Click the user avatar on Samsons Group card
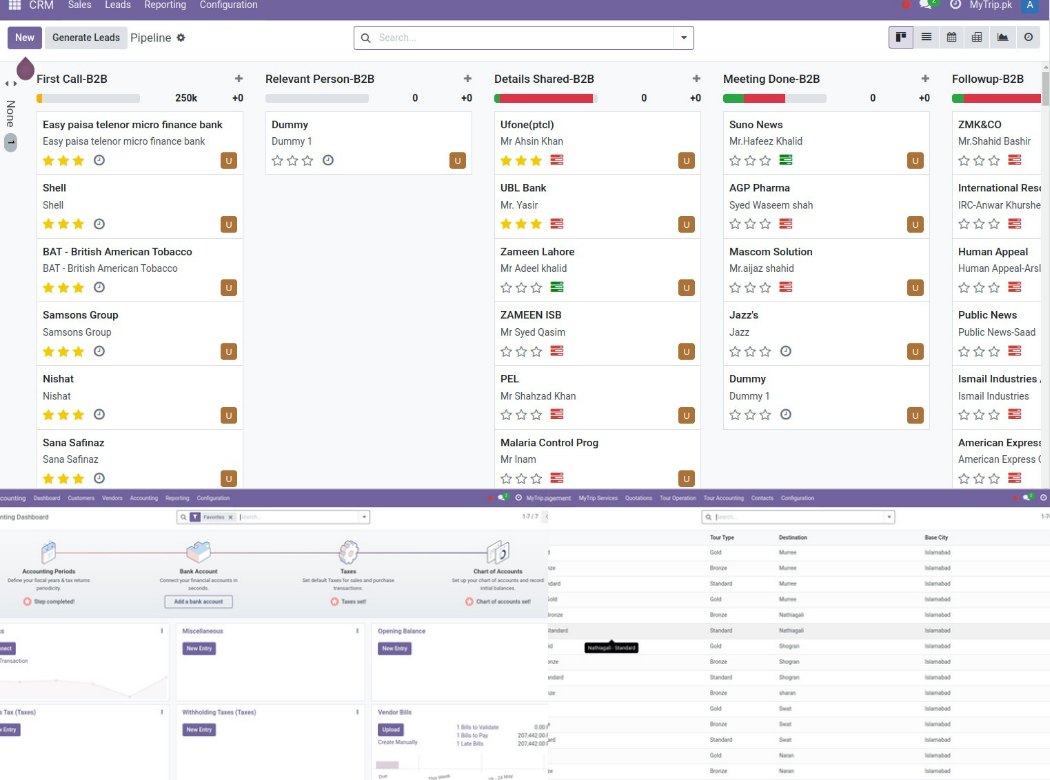Screen dimensions: 1050x780 click(x=229, y=352)
